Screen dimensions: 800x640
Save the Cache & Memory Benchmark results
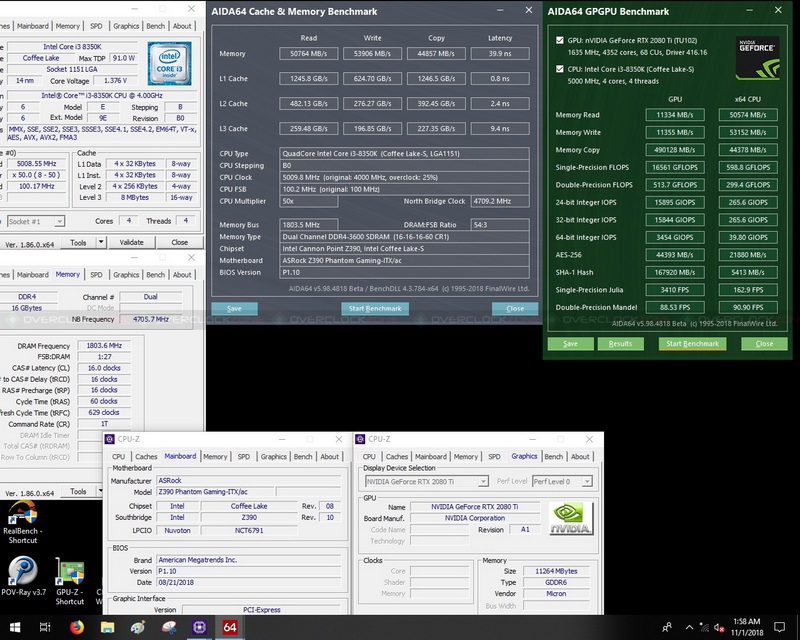tap(234, 308)
